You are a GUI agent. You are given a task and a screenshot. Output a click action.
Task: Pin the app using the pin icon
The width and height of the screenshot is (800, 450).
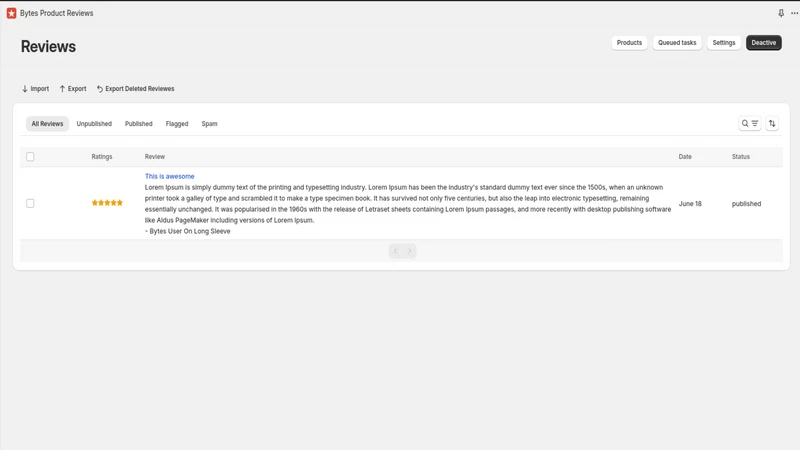(781, 13)
